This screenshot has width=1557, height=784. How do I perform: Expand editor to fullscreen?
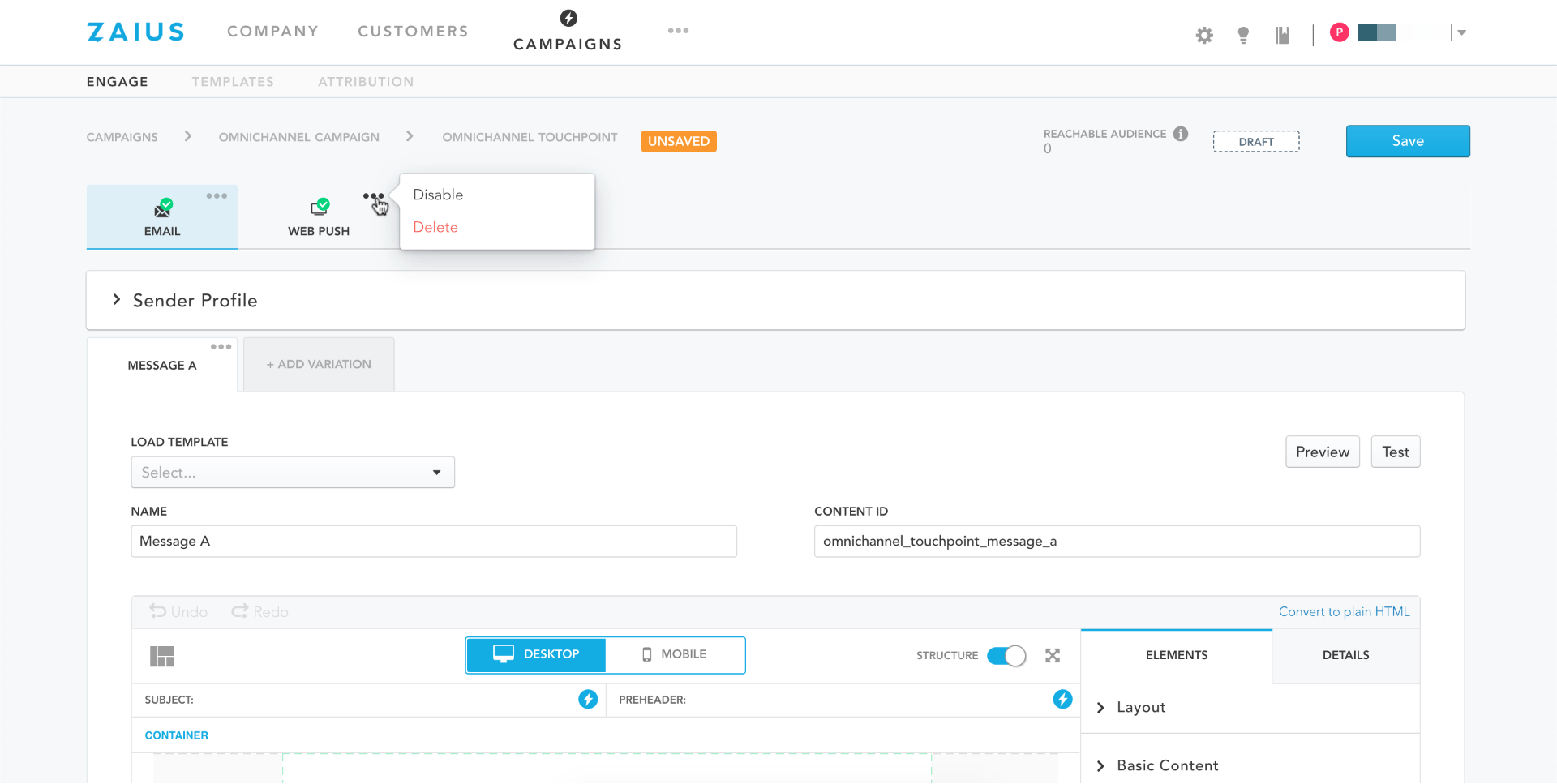[1053, 655]
